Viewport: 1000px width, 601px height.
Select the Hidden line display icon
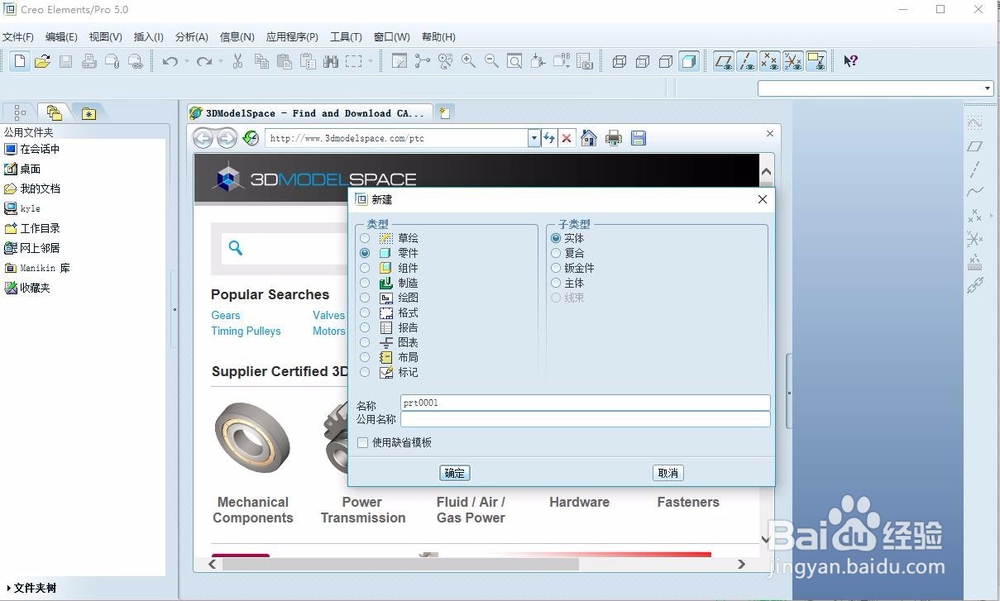[x=642, y=61]
